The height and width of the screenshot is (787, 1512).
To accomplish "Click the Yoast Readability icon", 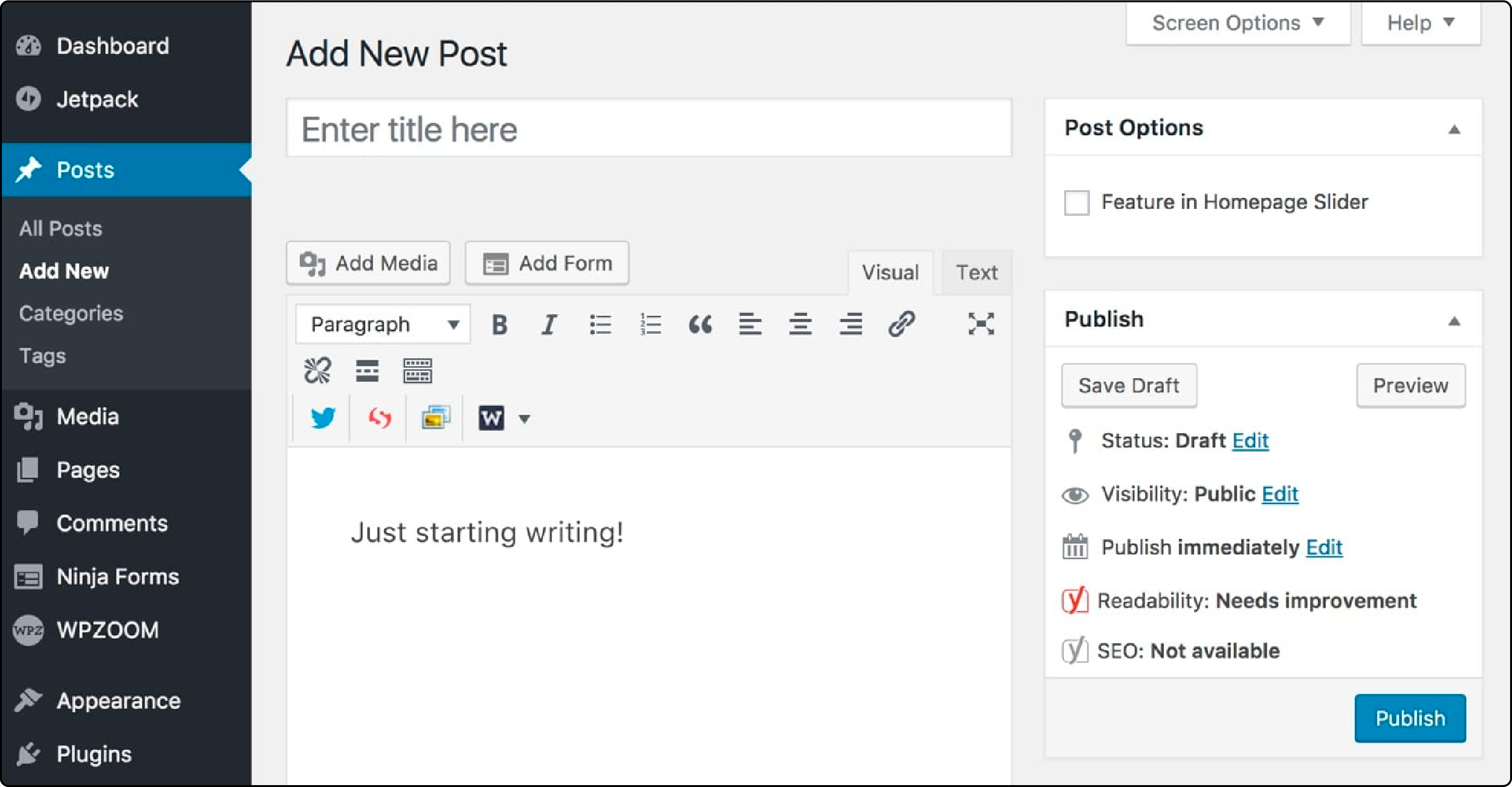I will point(1075,600).
